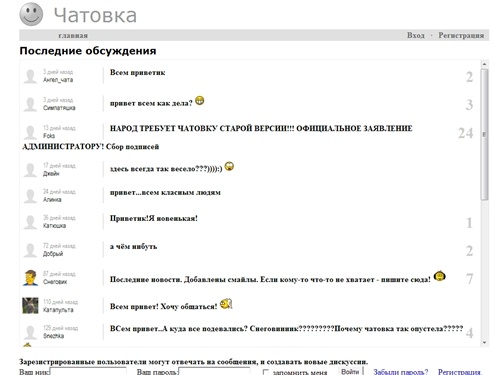The width and height of the screenshot is (500, 375).
Task: Click avatar icon of user Катюшка
Action: [30, 222]
